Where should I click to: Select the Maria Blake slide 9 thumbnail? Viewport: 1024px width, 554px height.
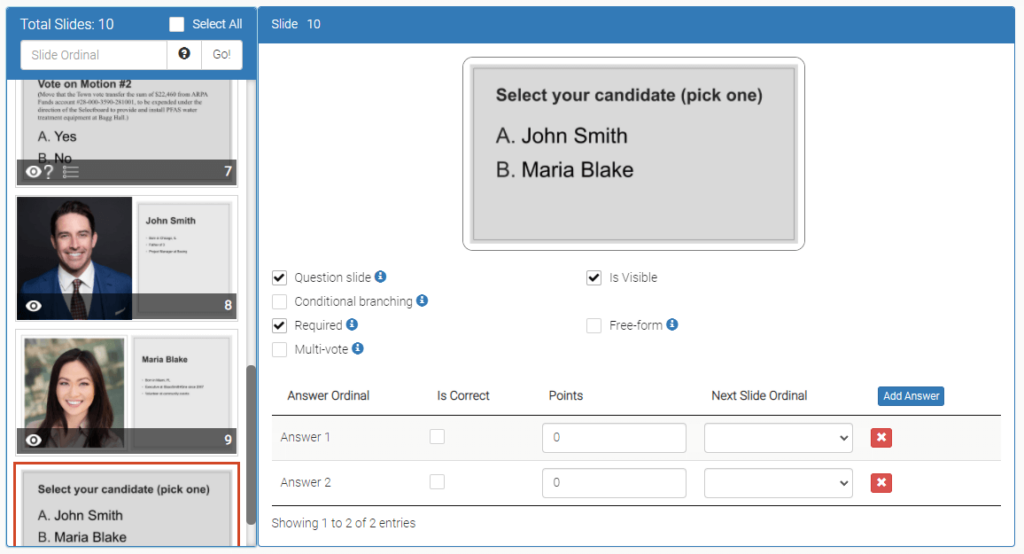[126, 392]
